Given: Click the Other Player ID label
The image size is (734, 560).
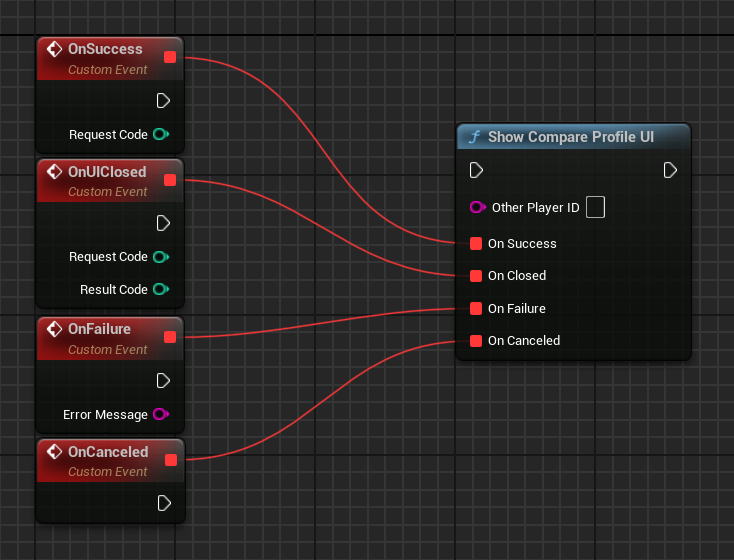Looking at the screenshot, I should 536,207.
